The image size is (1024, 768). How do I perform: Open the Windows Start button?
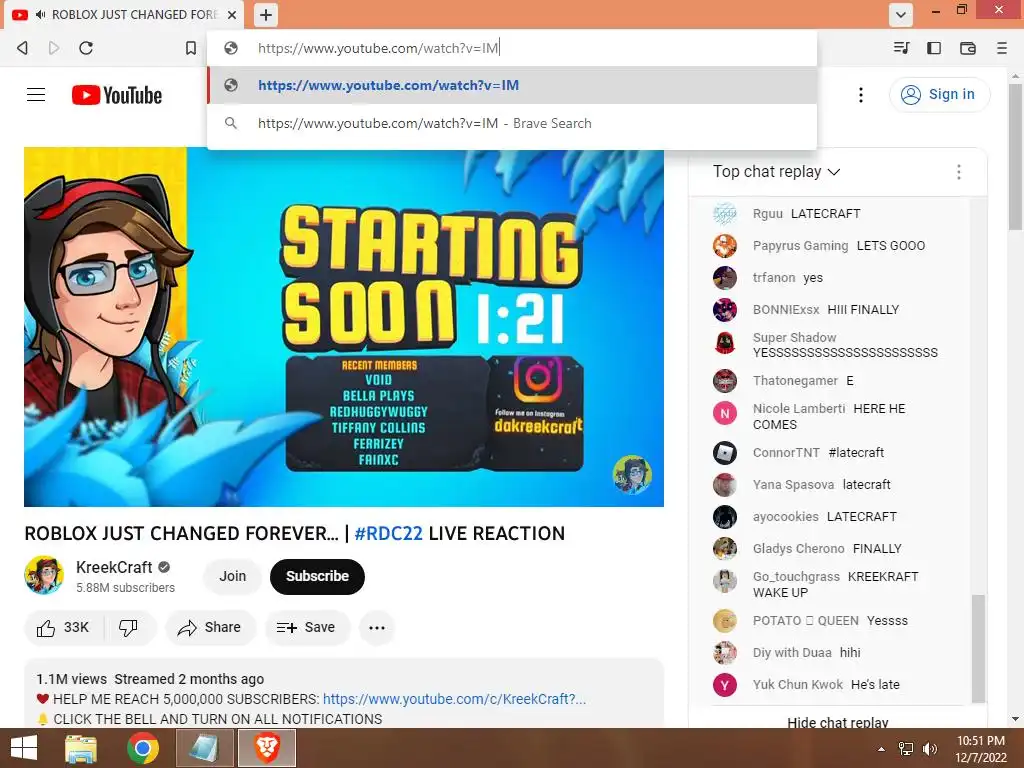[24, 748]
